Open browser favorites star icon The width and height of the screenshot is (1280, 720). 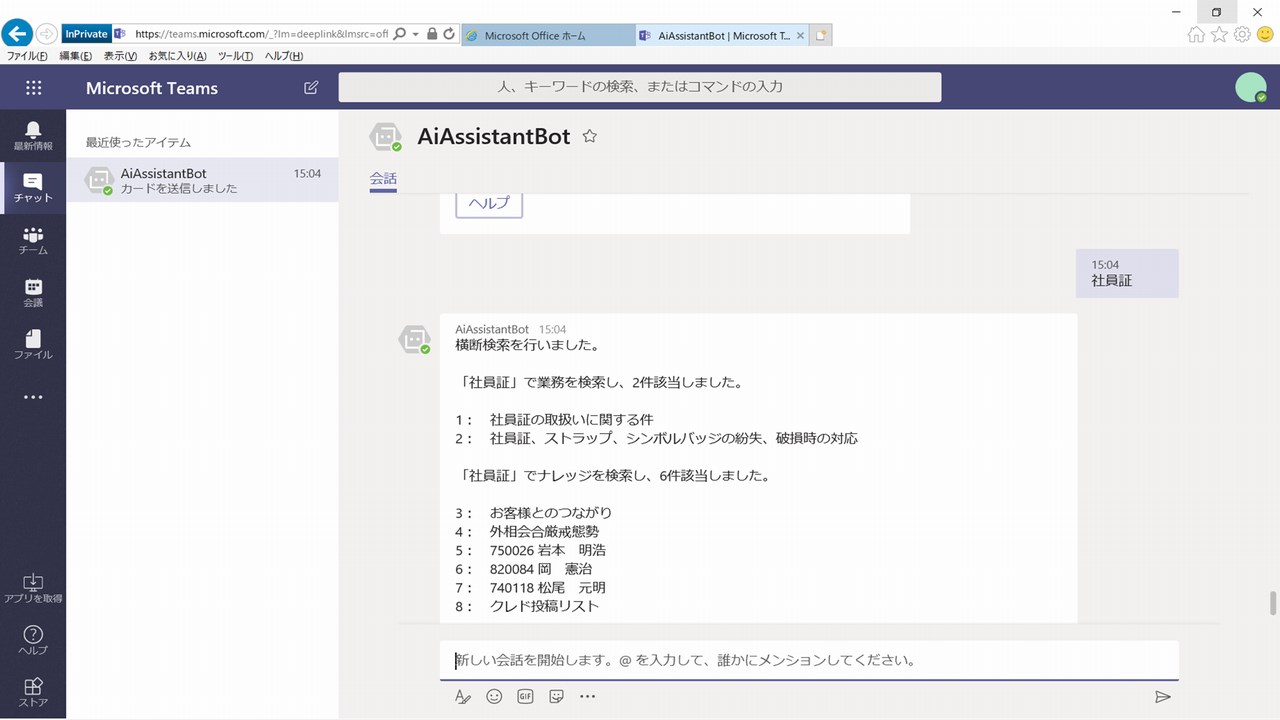click(1219, 34)
